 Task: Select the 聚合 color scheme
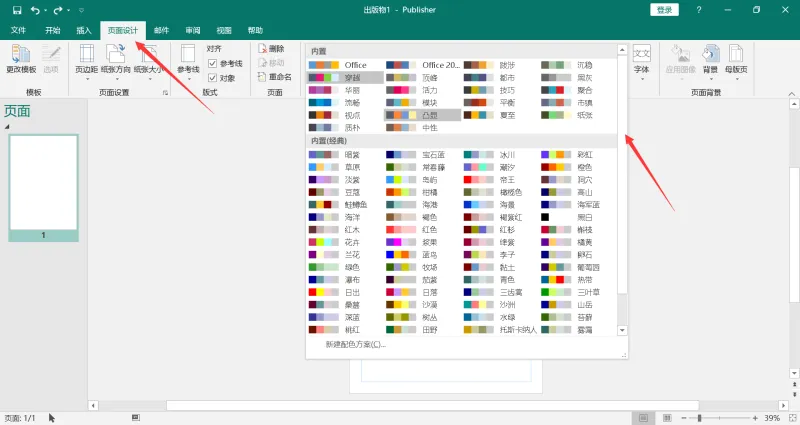point(578,90)
